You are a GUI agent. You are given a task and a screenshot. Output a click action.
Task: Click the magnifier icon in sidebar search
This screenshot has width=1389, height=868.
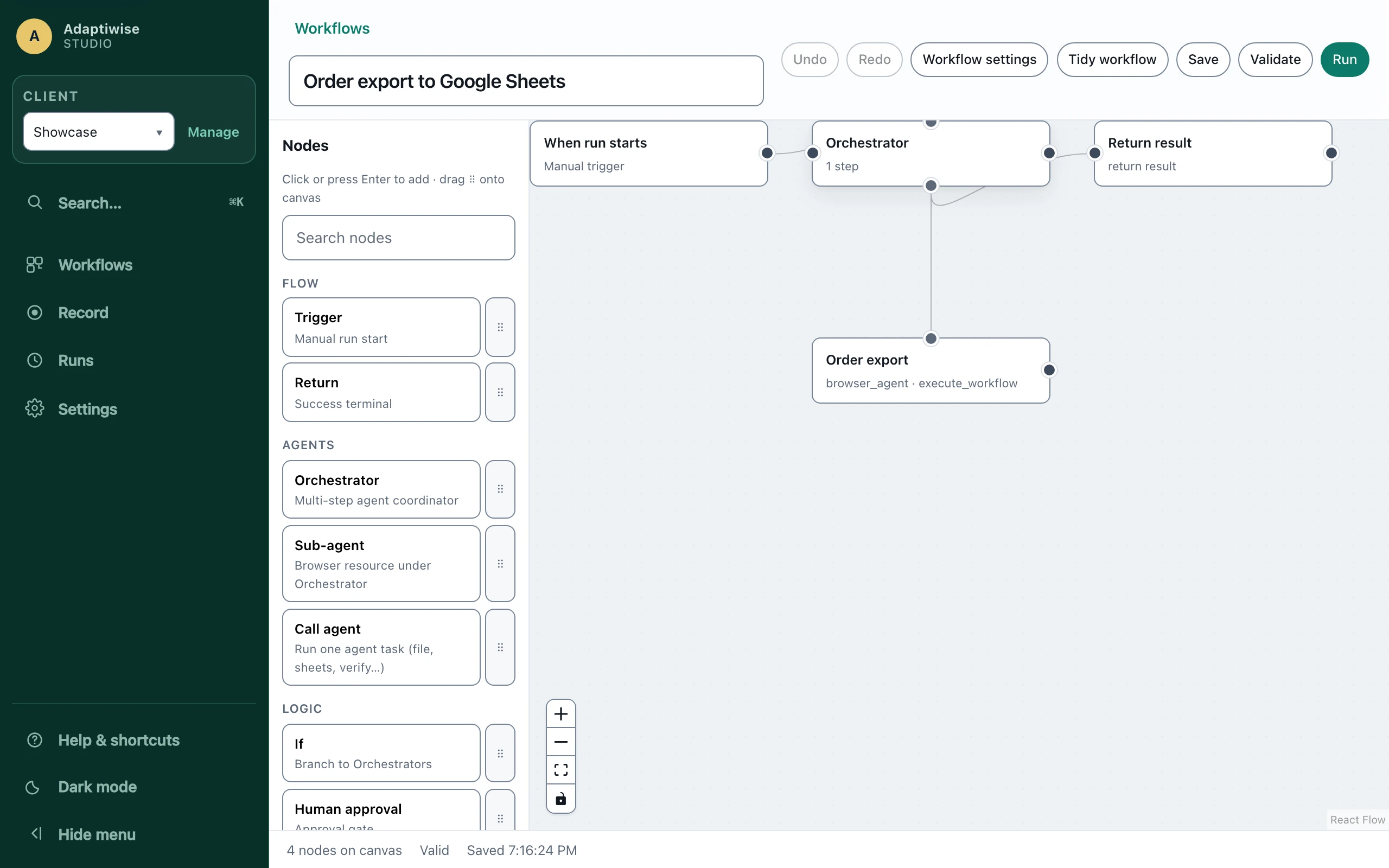click(35, 202)
